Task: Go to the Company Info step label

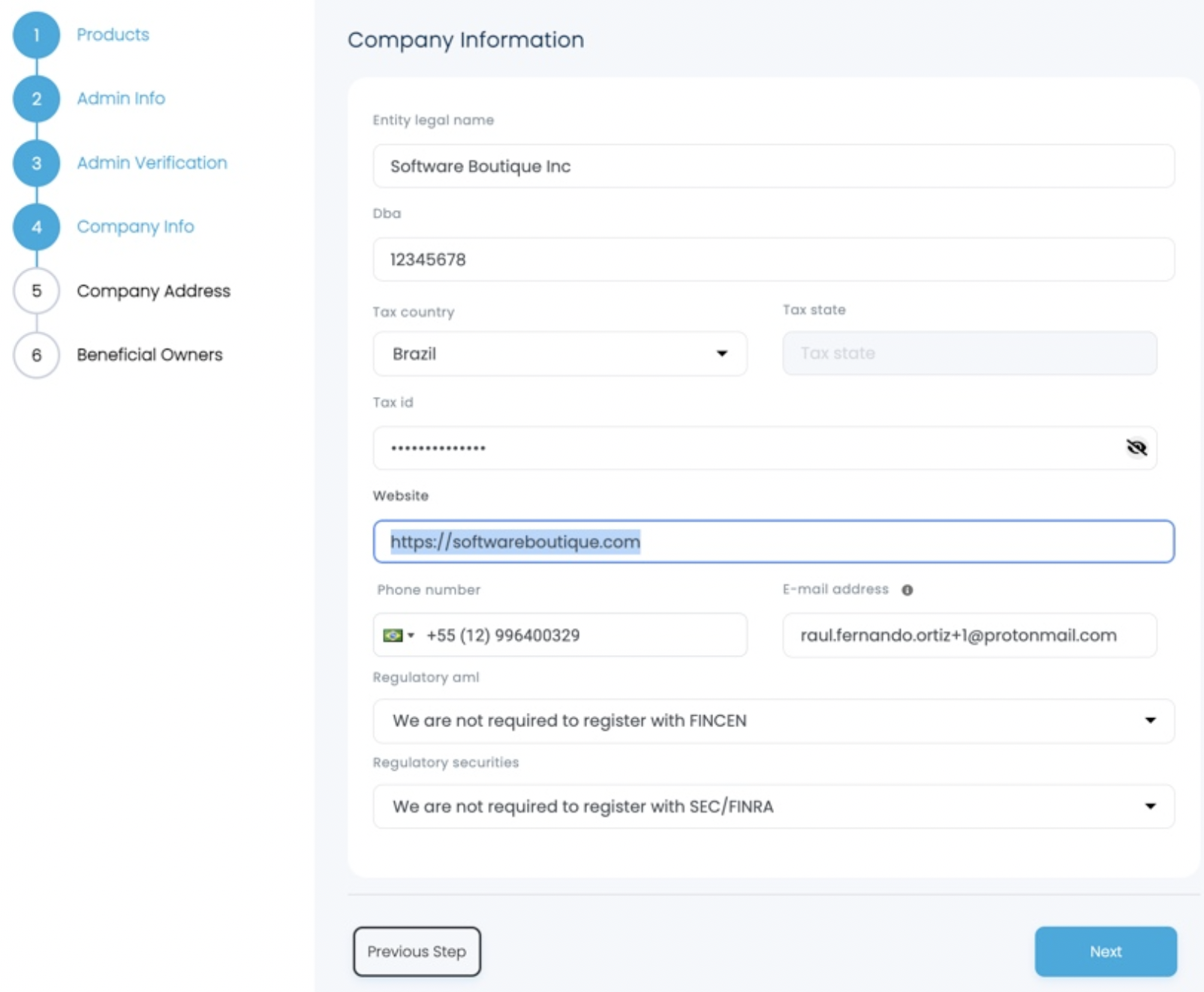Action: click(x=135, y=227)
